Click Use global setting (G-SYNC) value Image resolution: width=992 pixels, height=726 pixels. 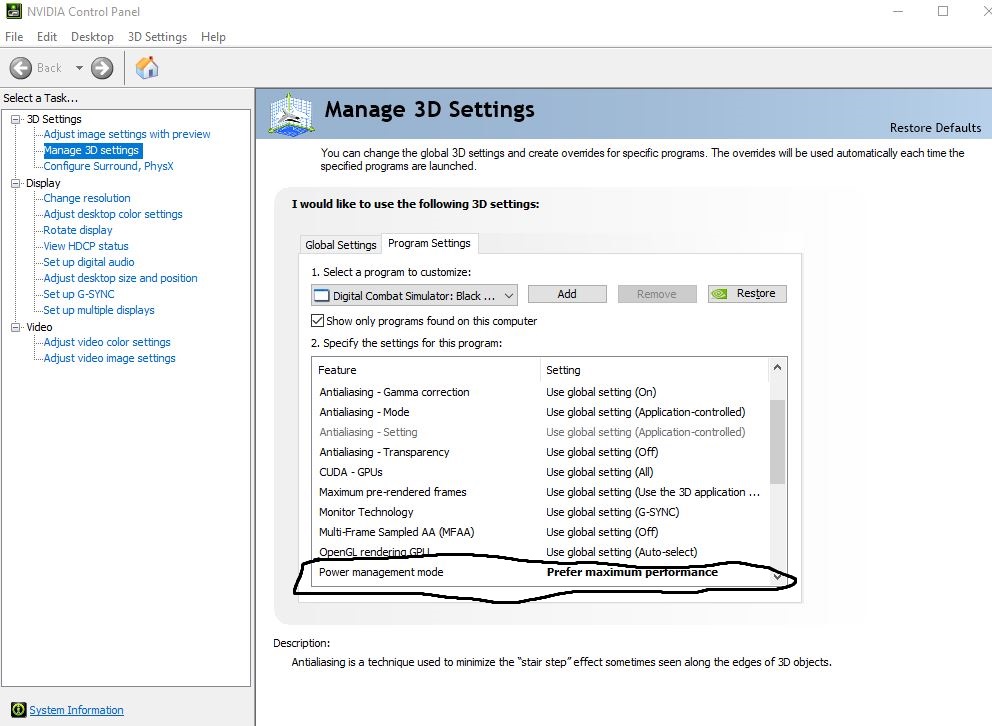coord(612,512)
